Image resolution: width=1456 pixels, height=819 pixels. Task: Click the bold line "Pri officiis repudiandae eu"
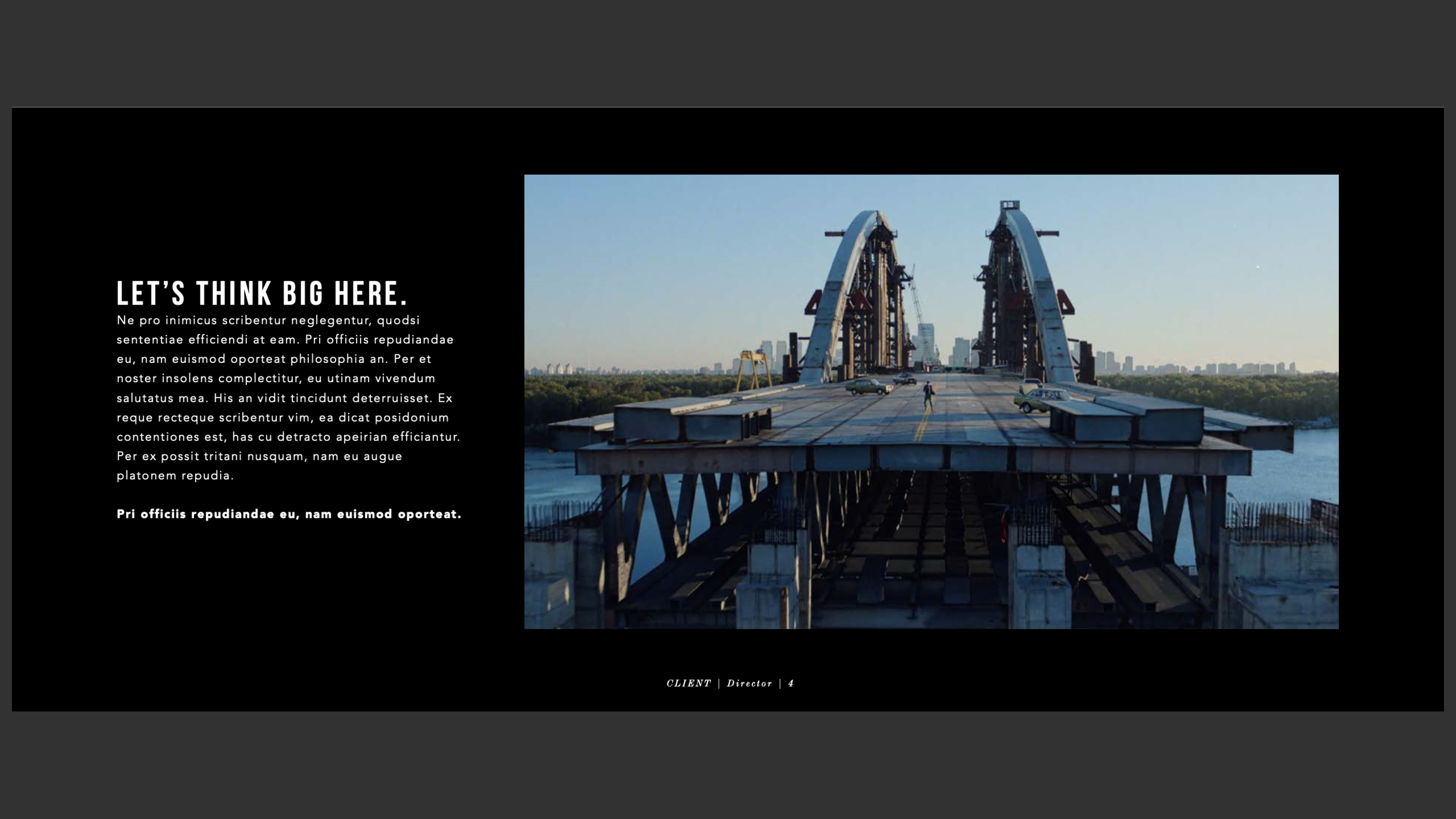tap(288, 514)
